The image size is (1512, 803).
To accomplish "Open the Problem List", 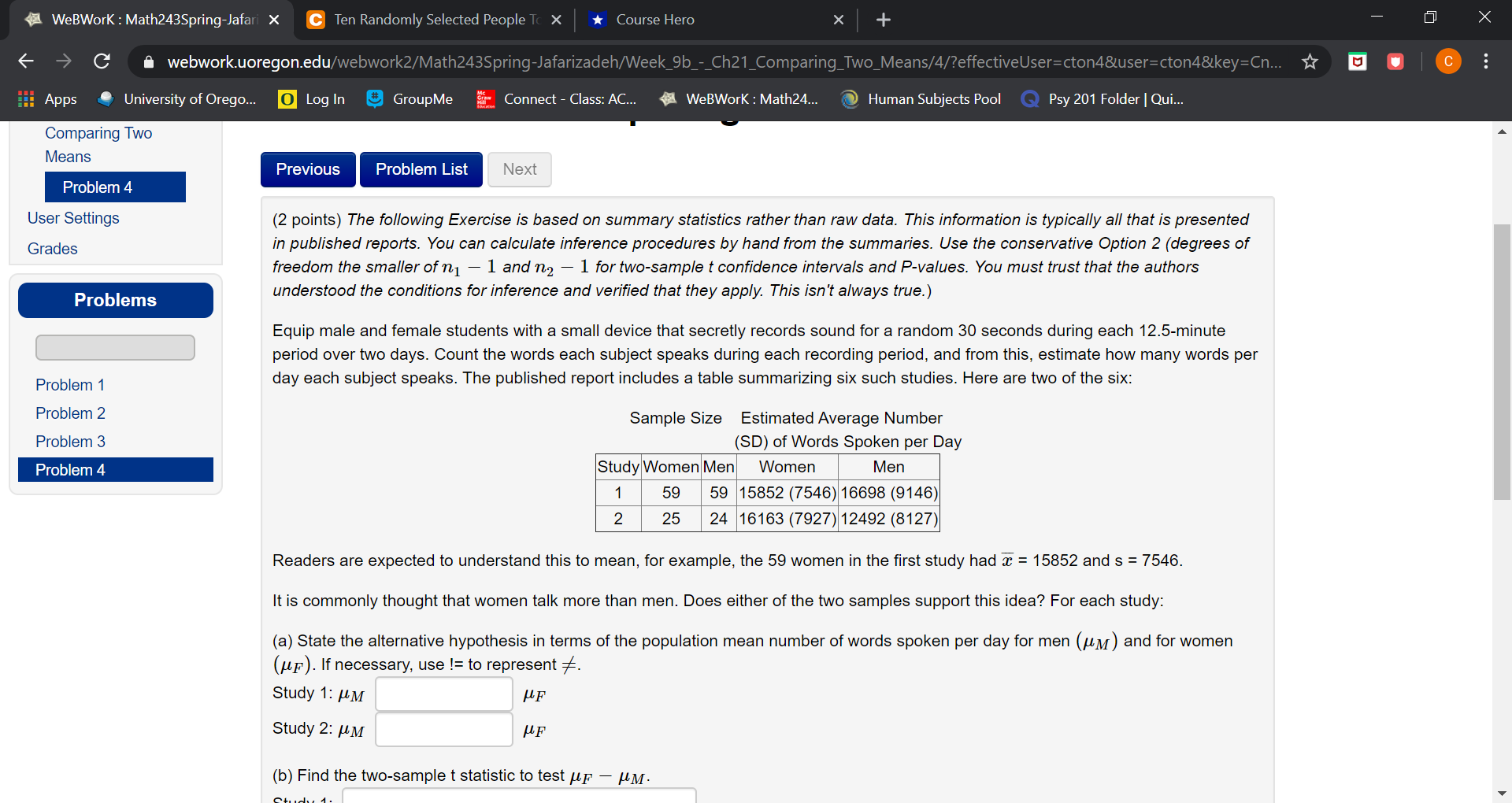I will [x=421, y=169].
